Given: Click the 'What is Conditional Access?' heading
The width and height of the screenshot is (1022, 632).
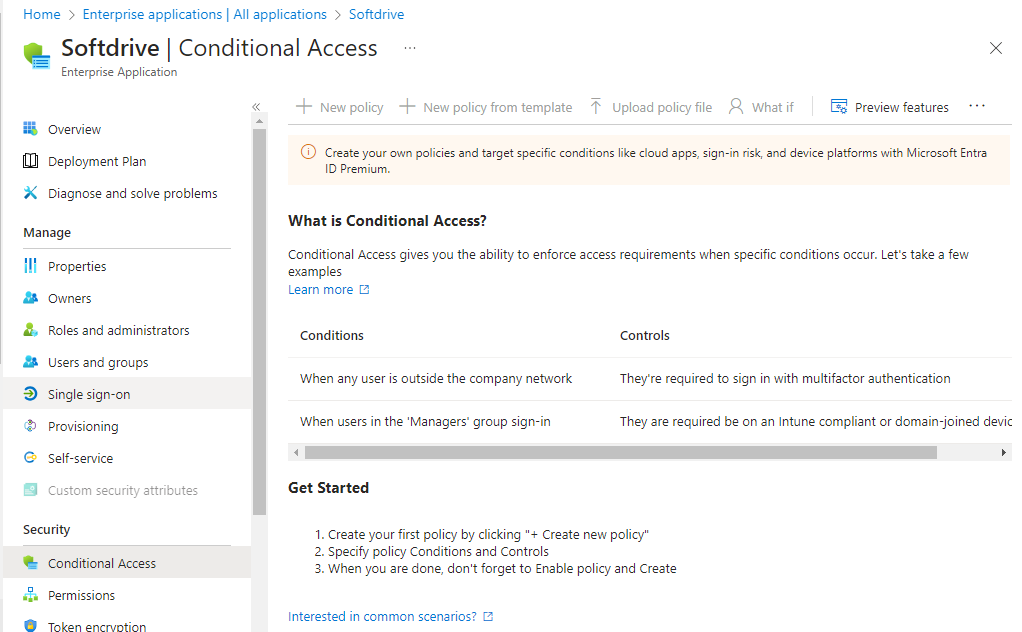Looking at the screenshot, I should [x=387, y=221].
